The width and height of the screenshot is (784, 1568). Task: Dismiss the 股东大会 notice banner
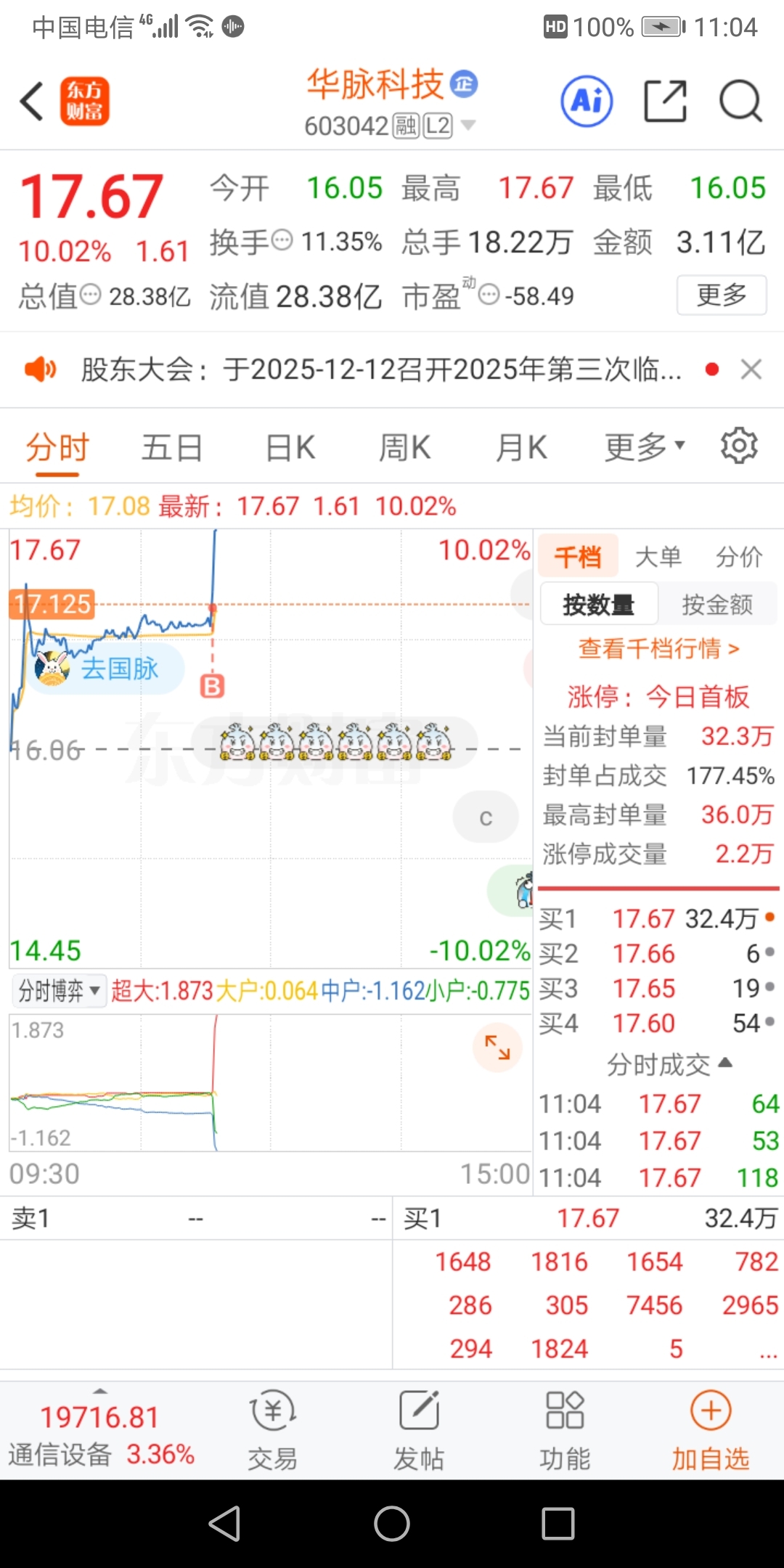click(751, 369)
